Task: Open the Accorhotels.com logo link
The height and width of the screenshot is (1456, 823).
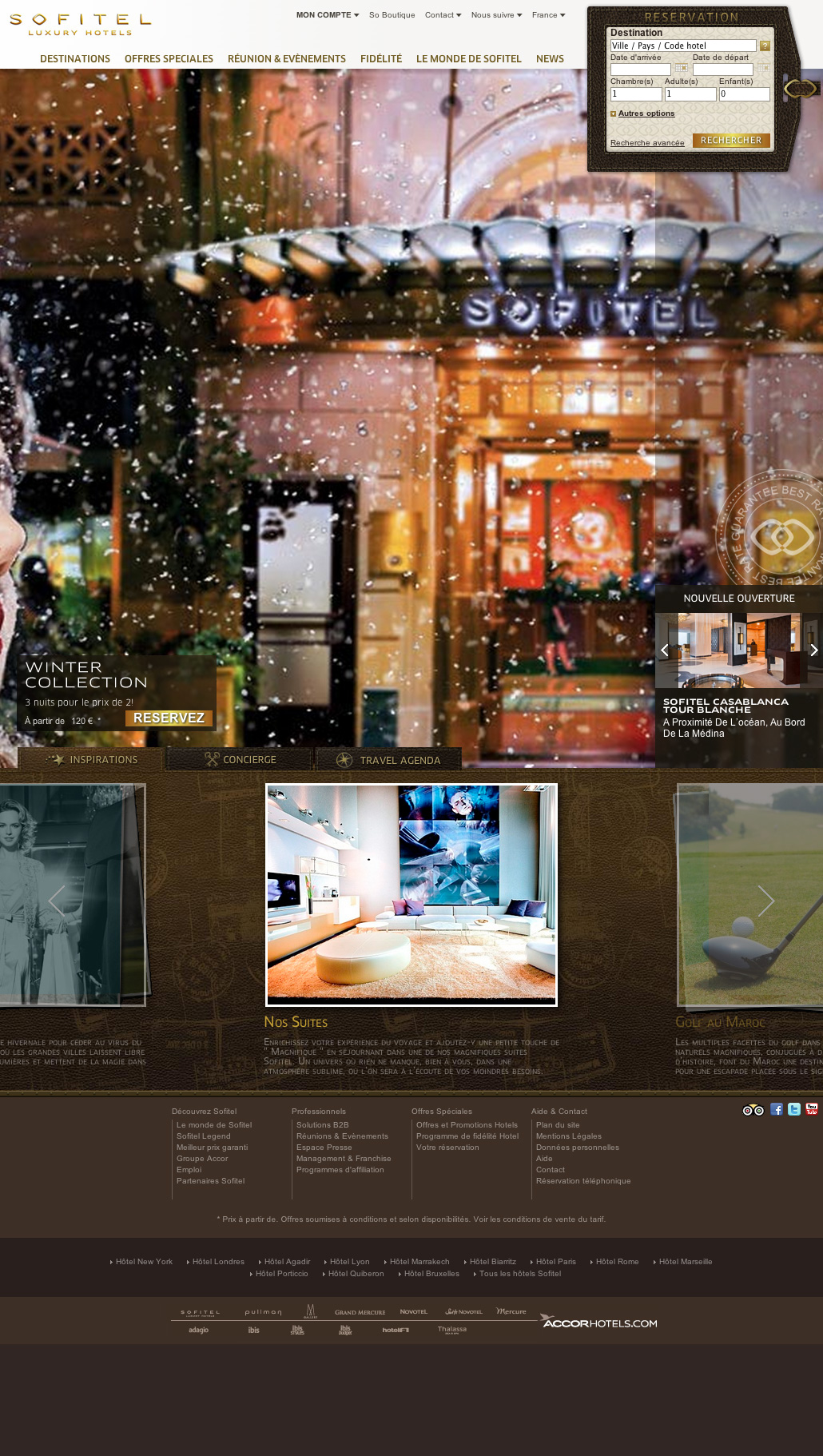Action: (599, 1322)
